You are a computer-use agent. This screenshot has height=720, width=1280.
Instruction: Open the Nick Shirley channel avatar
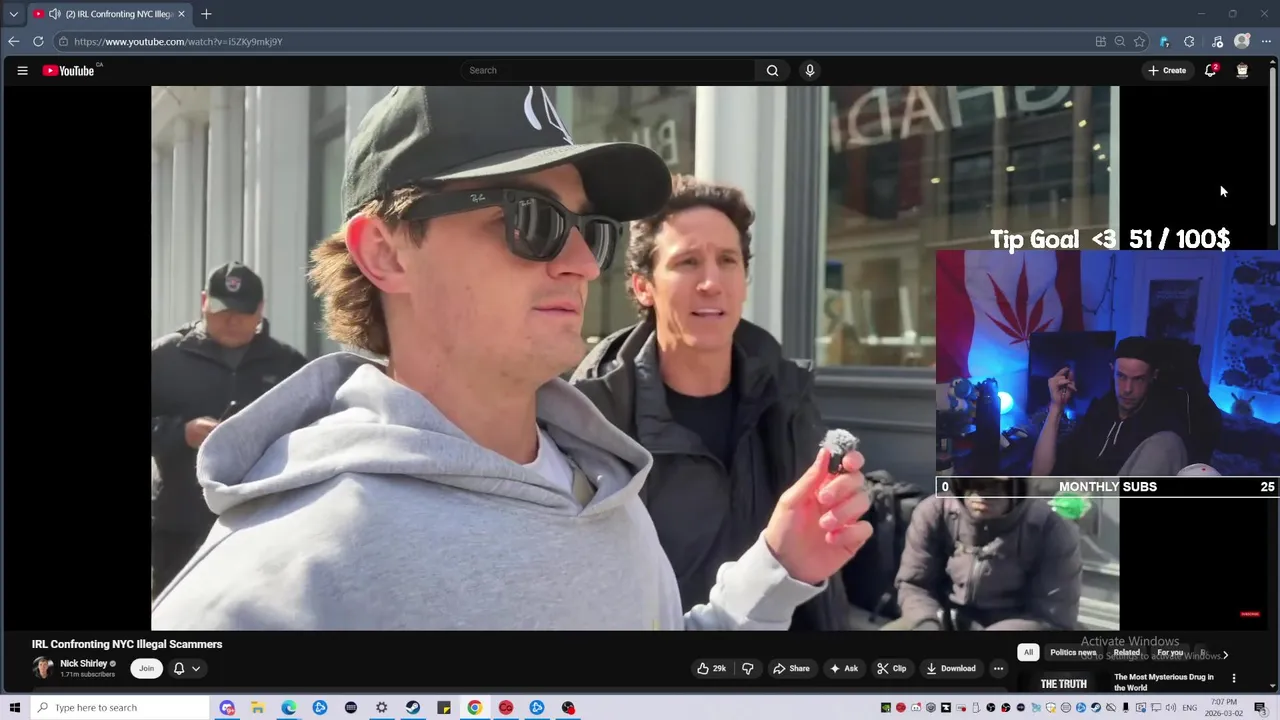(x=43, y=668)
